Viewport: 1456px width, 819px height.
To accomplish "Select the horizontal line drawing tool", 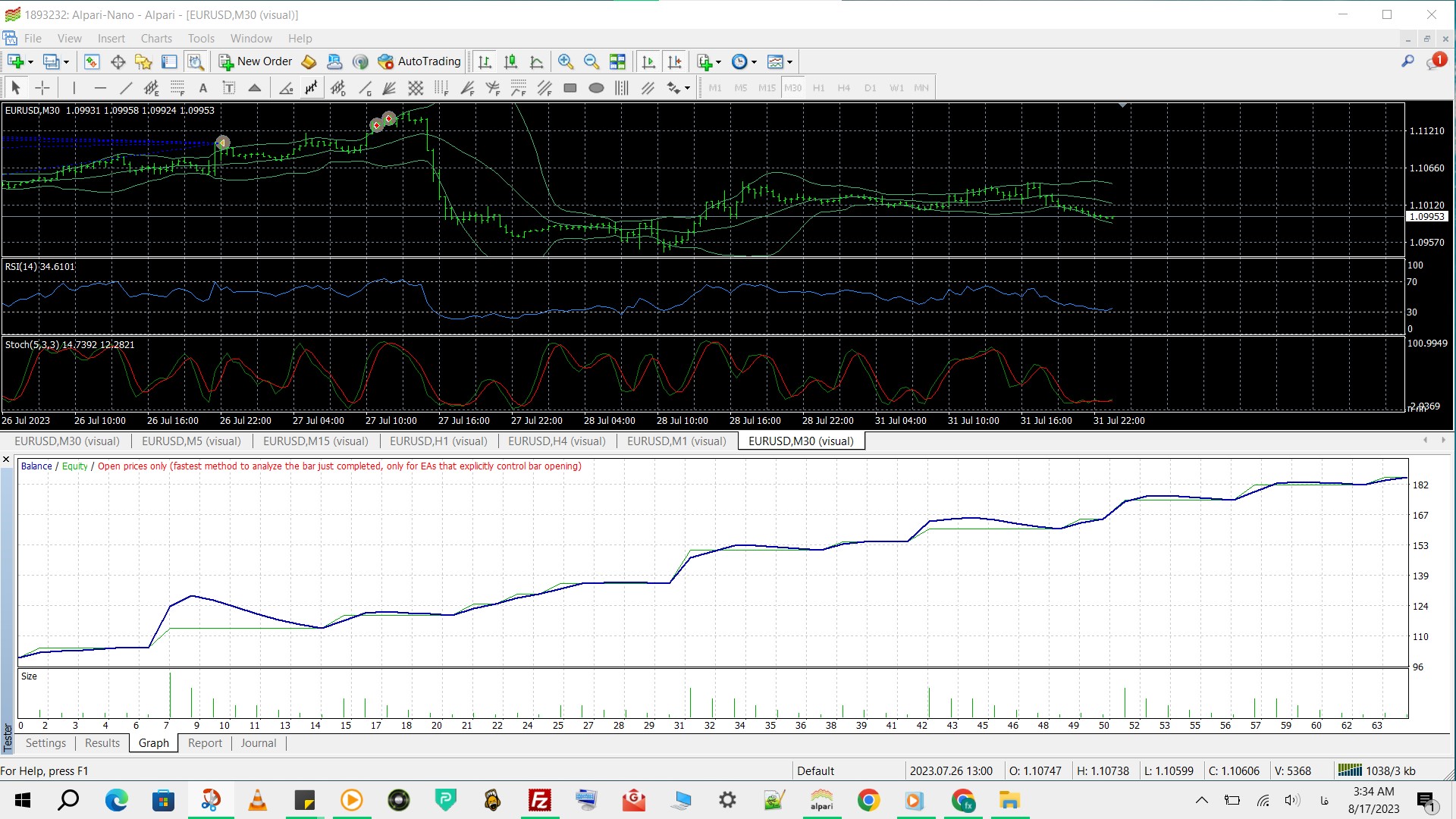I will pos(100,88).
